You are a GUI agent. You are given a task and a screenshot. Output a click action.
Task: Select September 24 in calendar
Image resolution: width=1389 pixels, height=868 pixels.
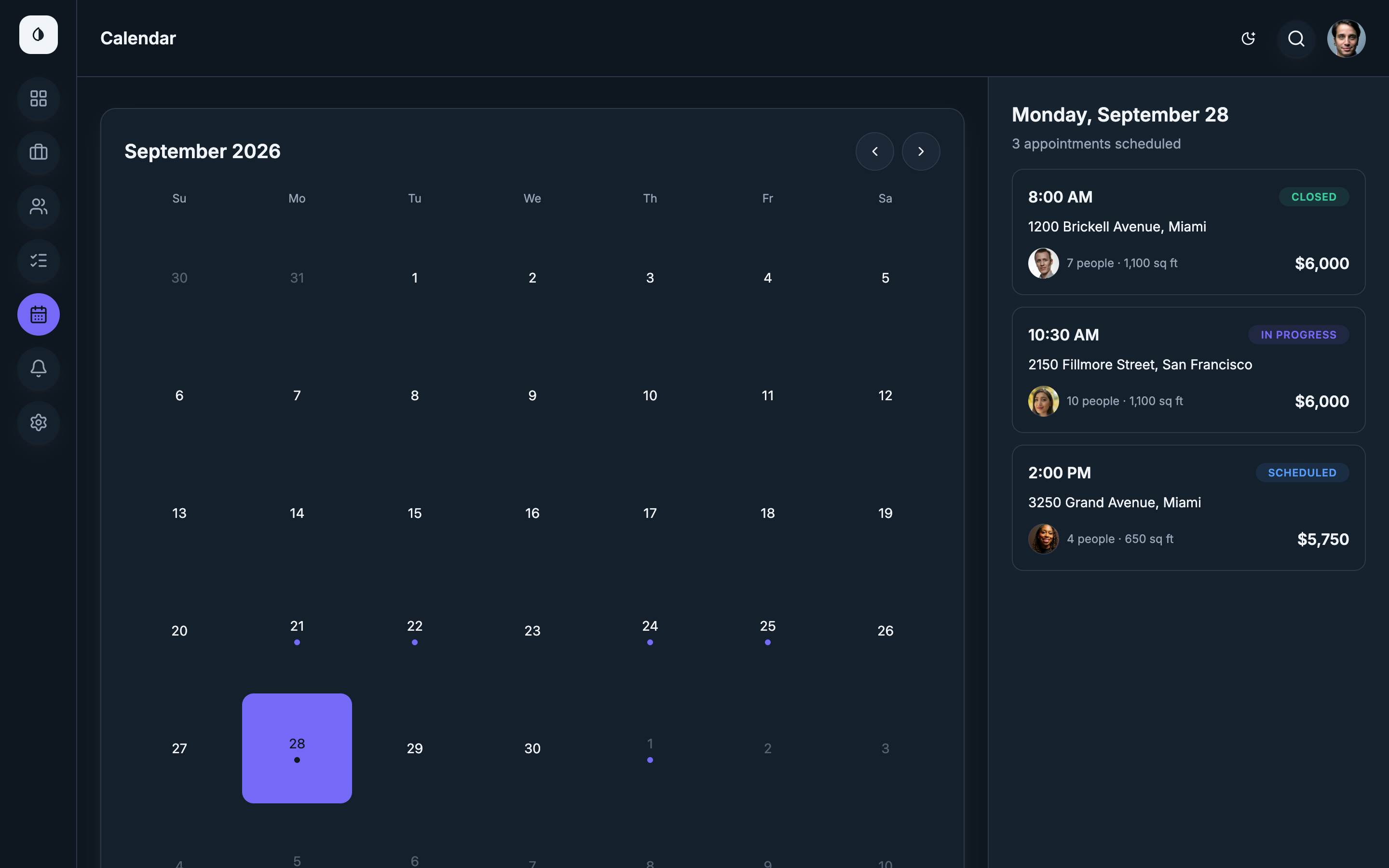click(x=650, y=630)
